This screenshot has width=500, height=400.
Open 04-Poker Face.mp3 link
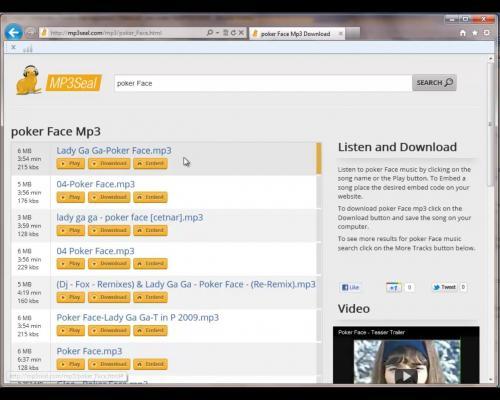[96, 184]
